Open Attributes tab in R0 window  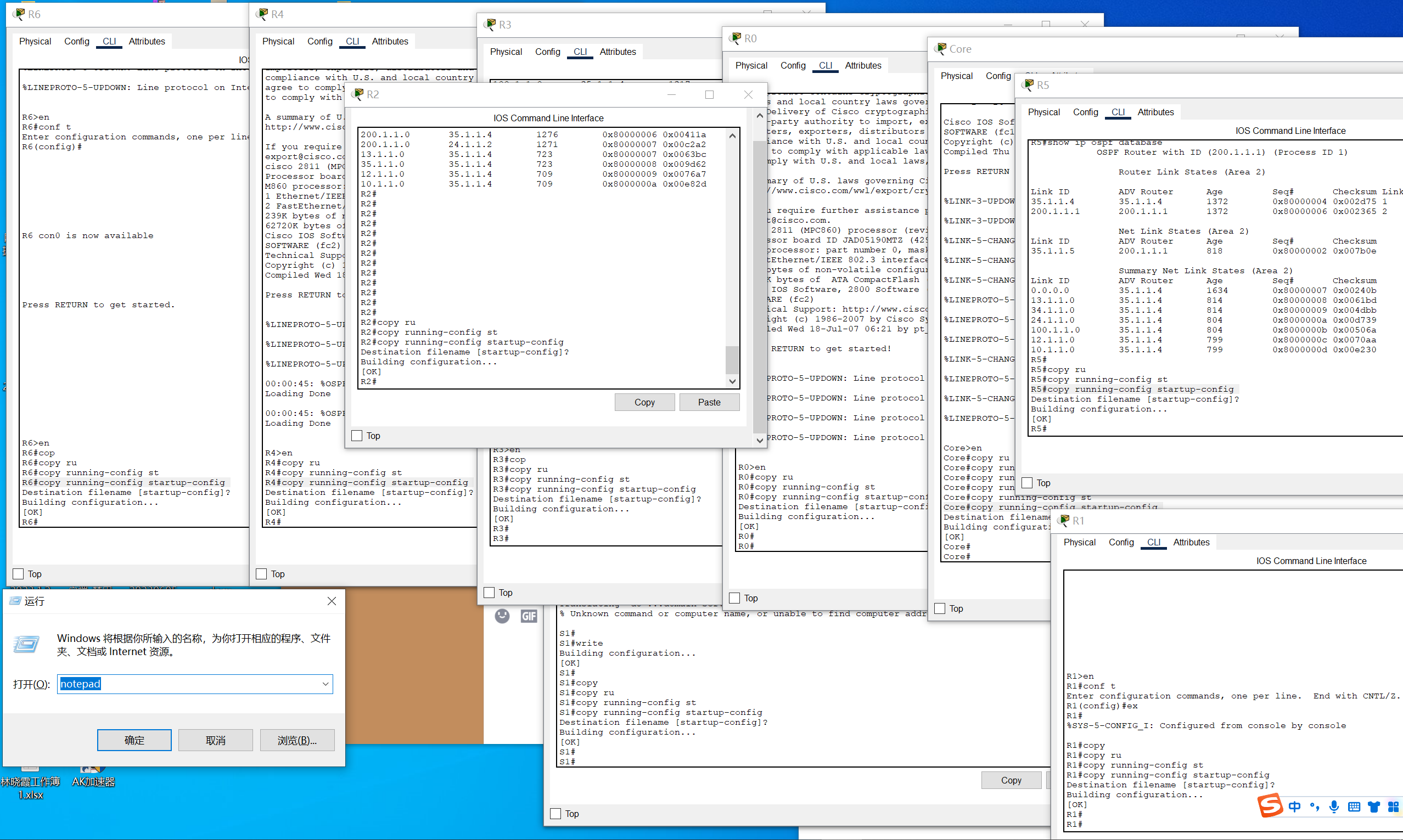coord(863,66)
